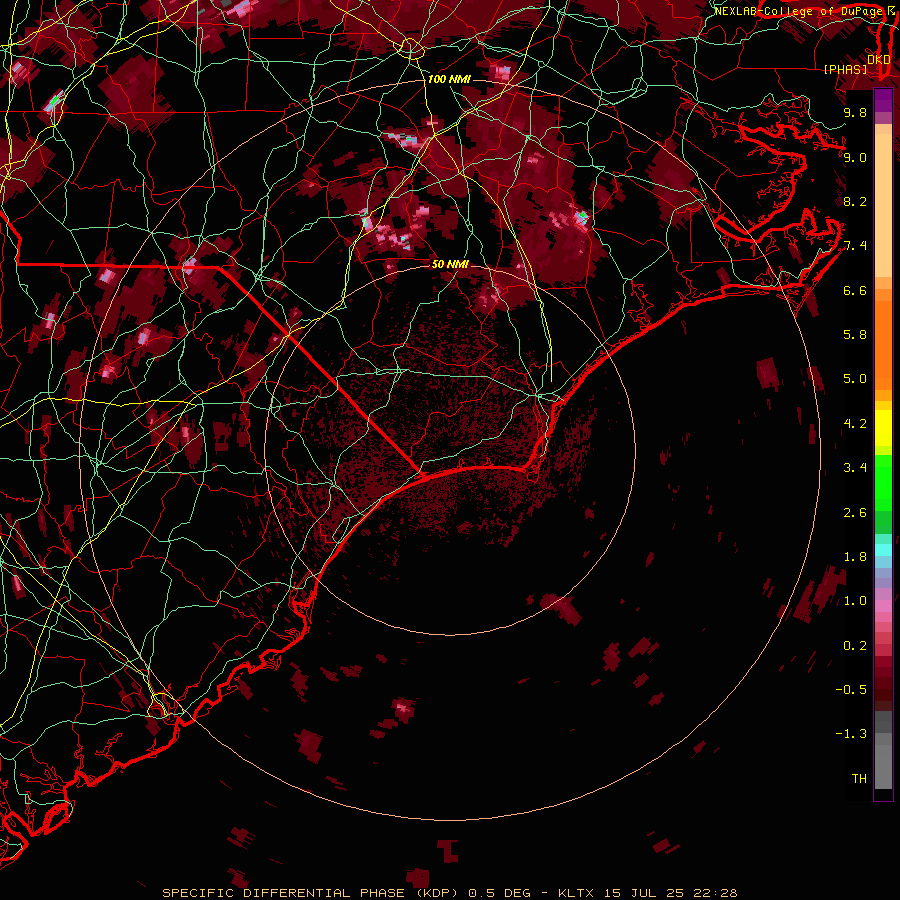Click the 2.6 value on the color scale
900x900 pixels.
[855, 513]
